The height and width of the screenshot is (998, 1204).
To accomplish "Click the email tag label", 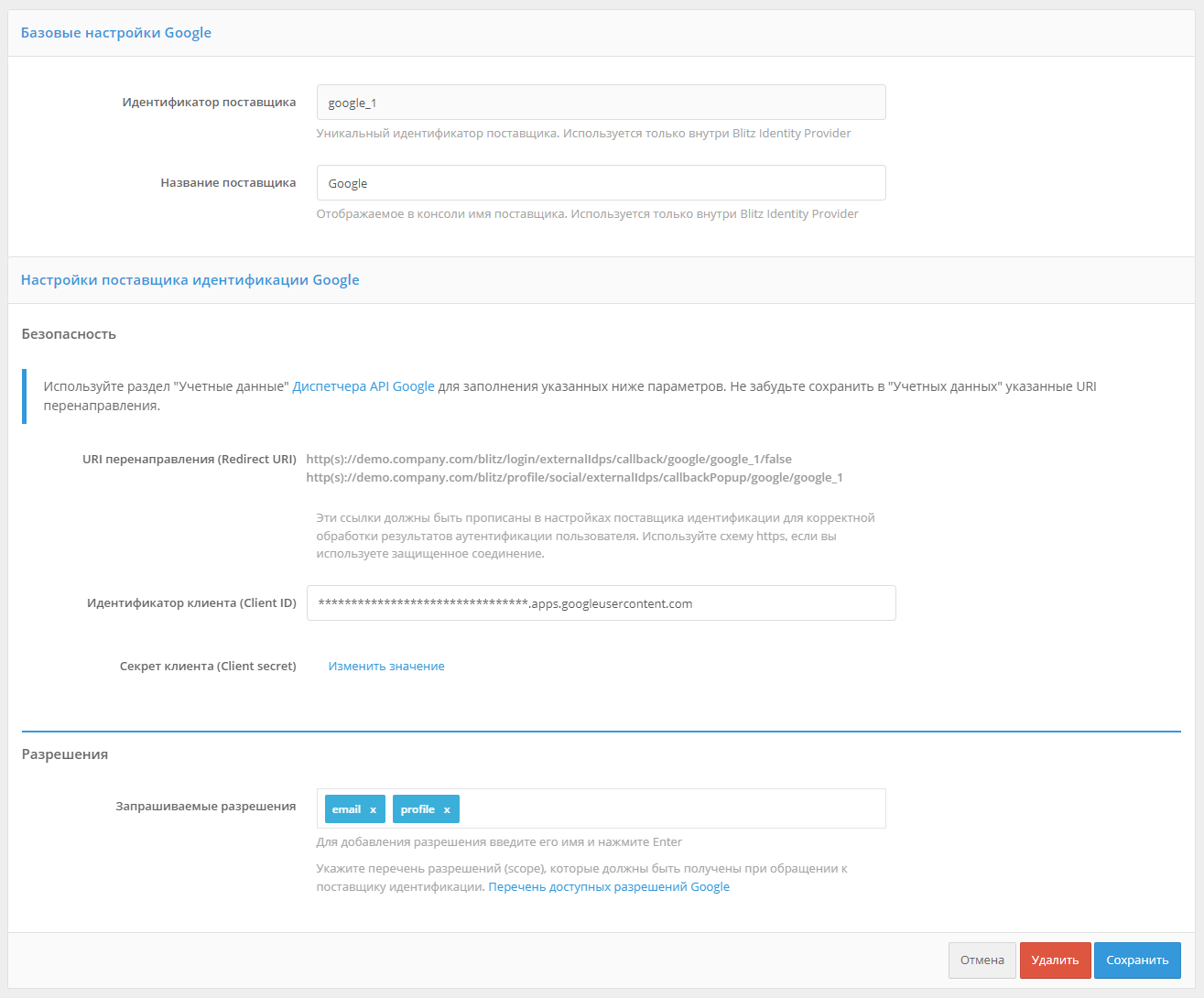I will pyautogui.click(x=346, y=809).
